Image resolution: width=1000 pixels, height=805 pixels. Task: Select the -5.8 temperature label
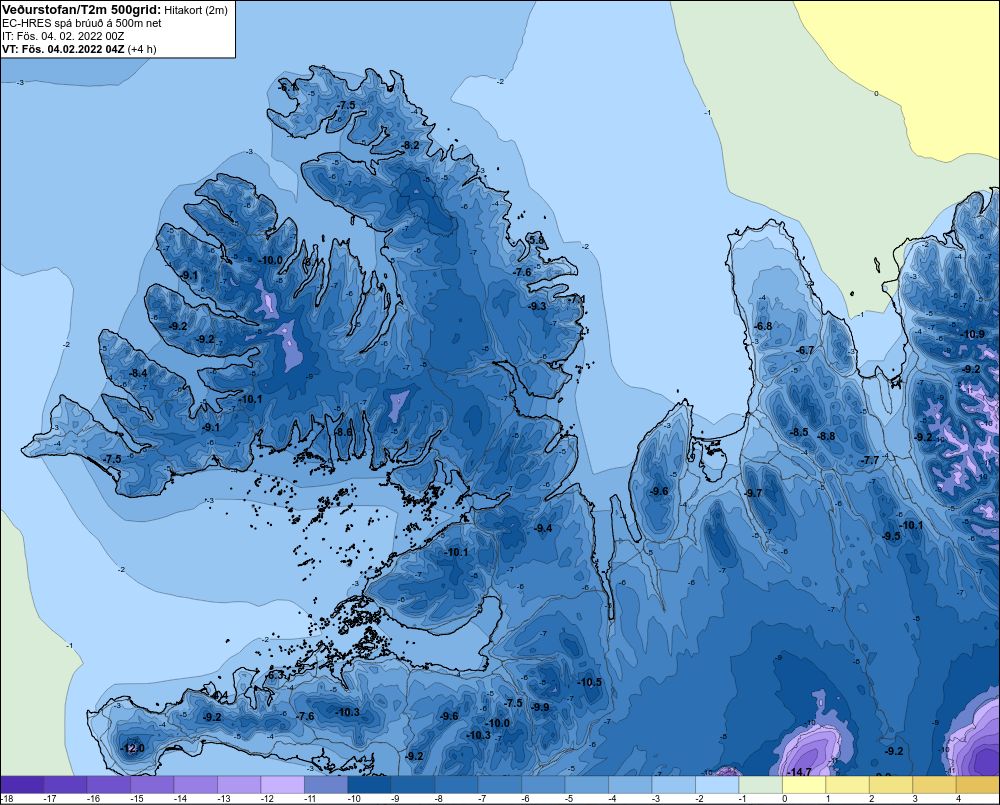pyautogui.click(x=537, y=240)
